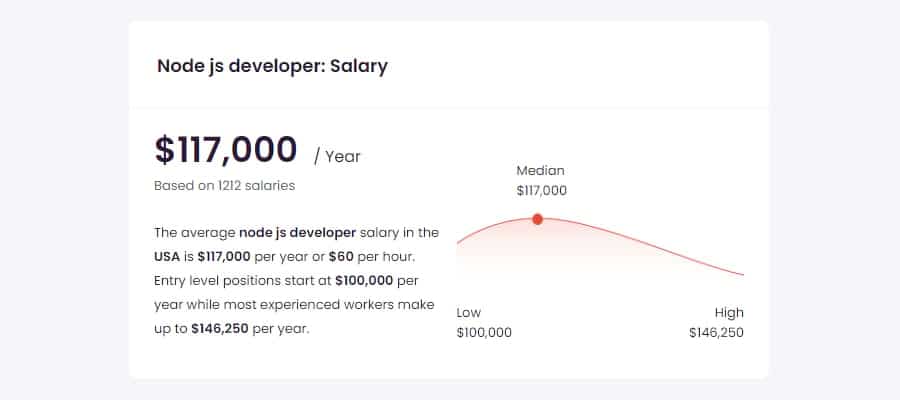The height and width of the screenshot is (400, 900).
Task: Click the left end of the salary curve
Action: click(x=459, y=242)
